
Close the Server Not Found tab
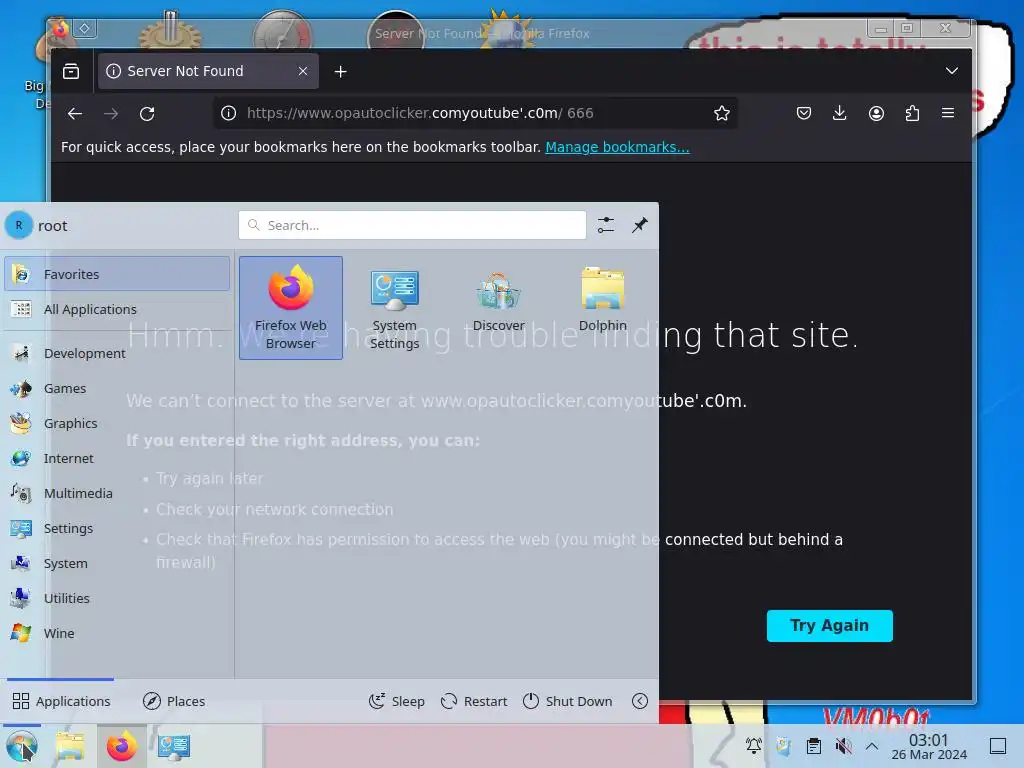(303, 71)
